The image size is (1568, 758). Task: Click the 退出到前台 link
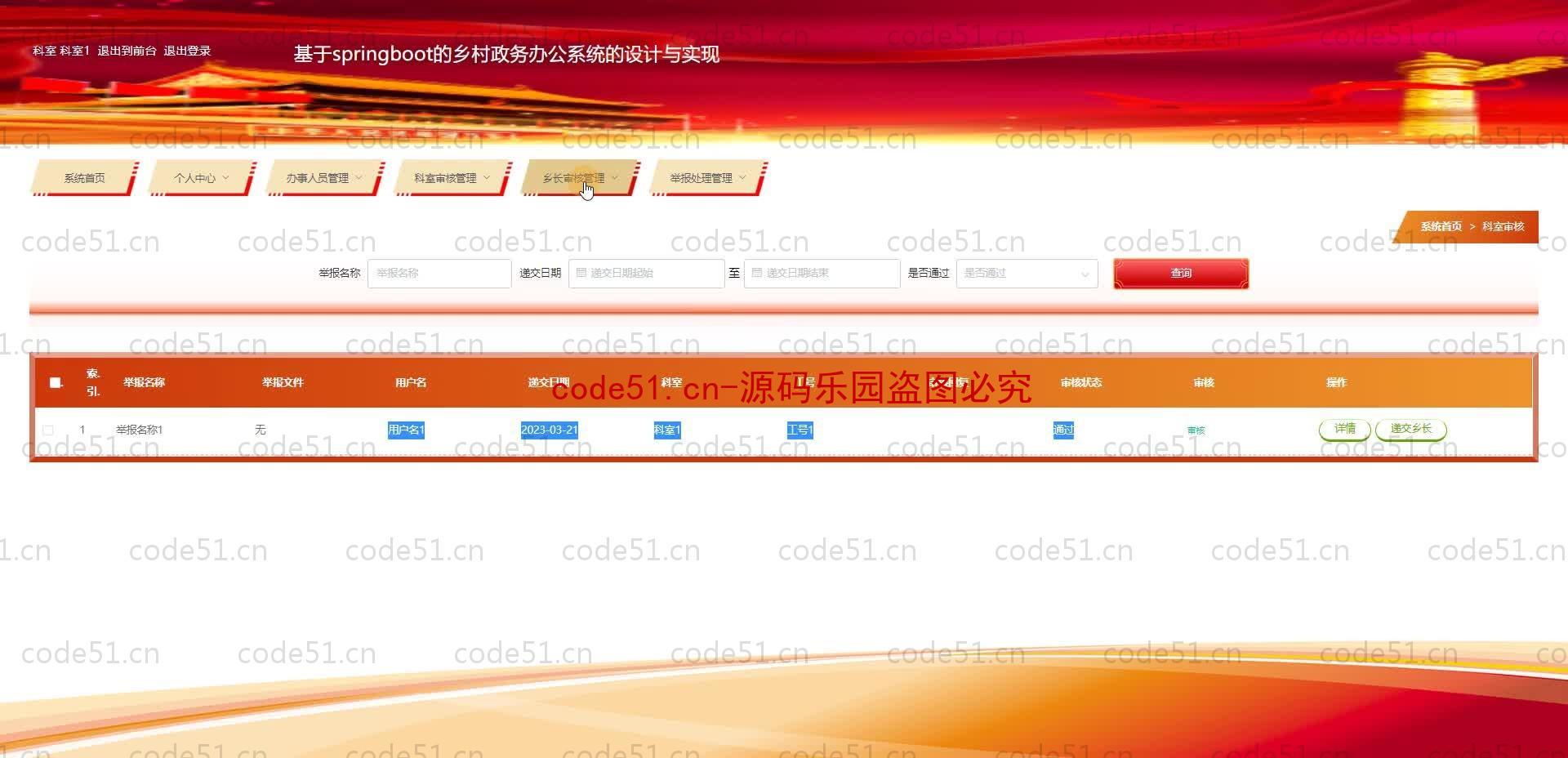coord(127,51)
